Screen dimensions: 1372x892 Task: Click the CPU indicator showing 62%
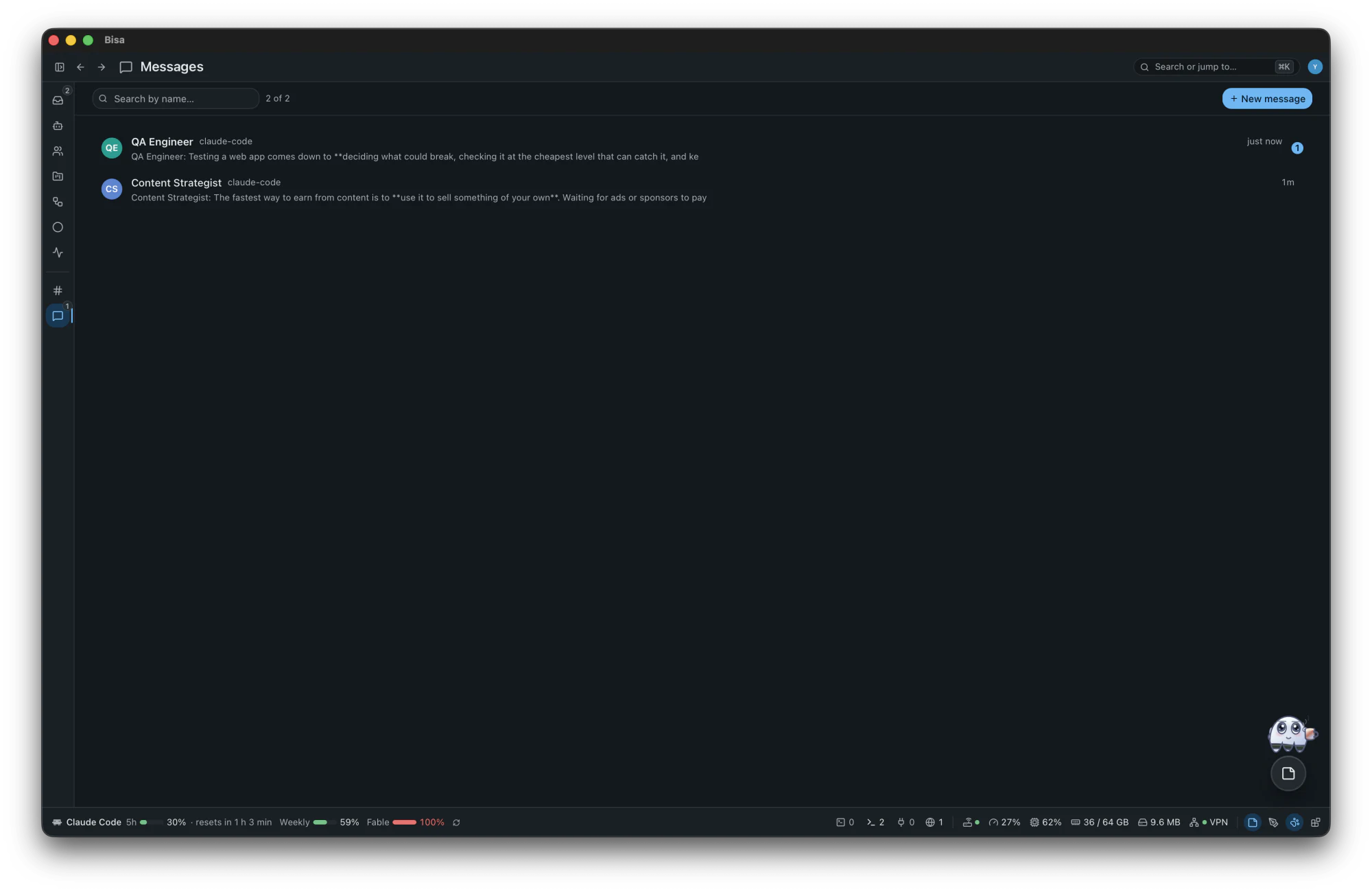point(1045,822)
